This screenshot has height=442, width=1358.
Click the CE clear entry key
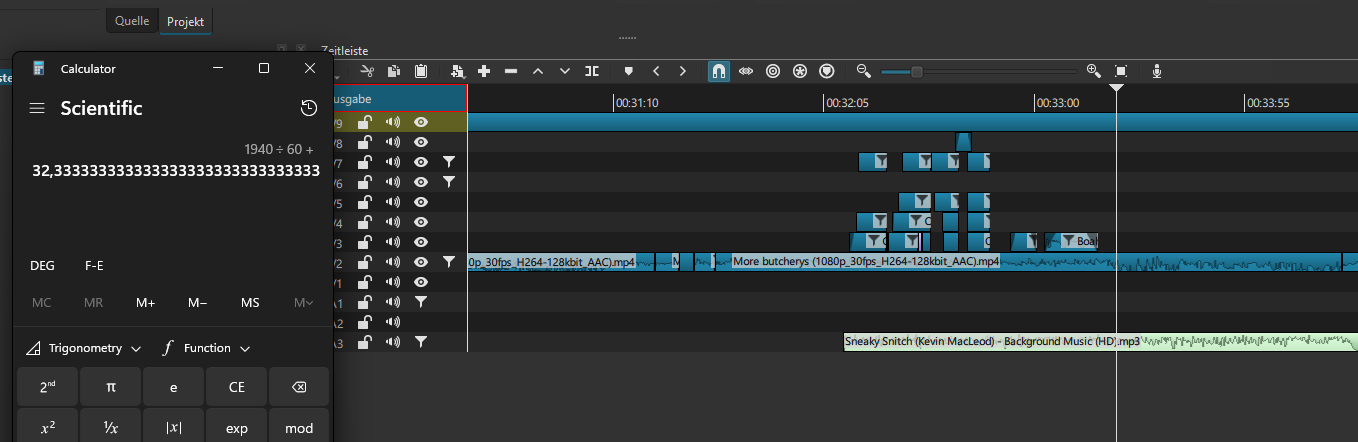pos(236,386)
